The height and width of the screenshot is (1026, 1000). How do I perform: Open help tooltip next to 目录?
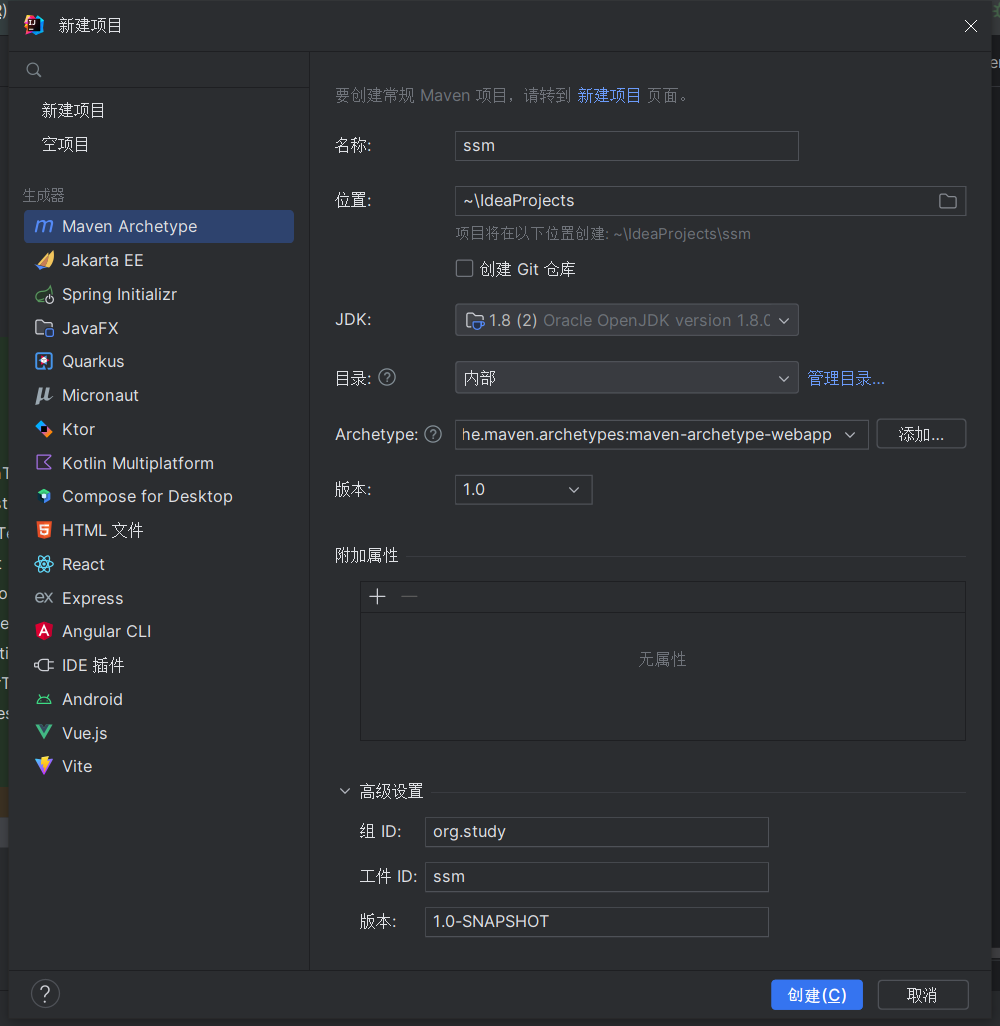click(387, 378)
